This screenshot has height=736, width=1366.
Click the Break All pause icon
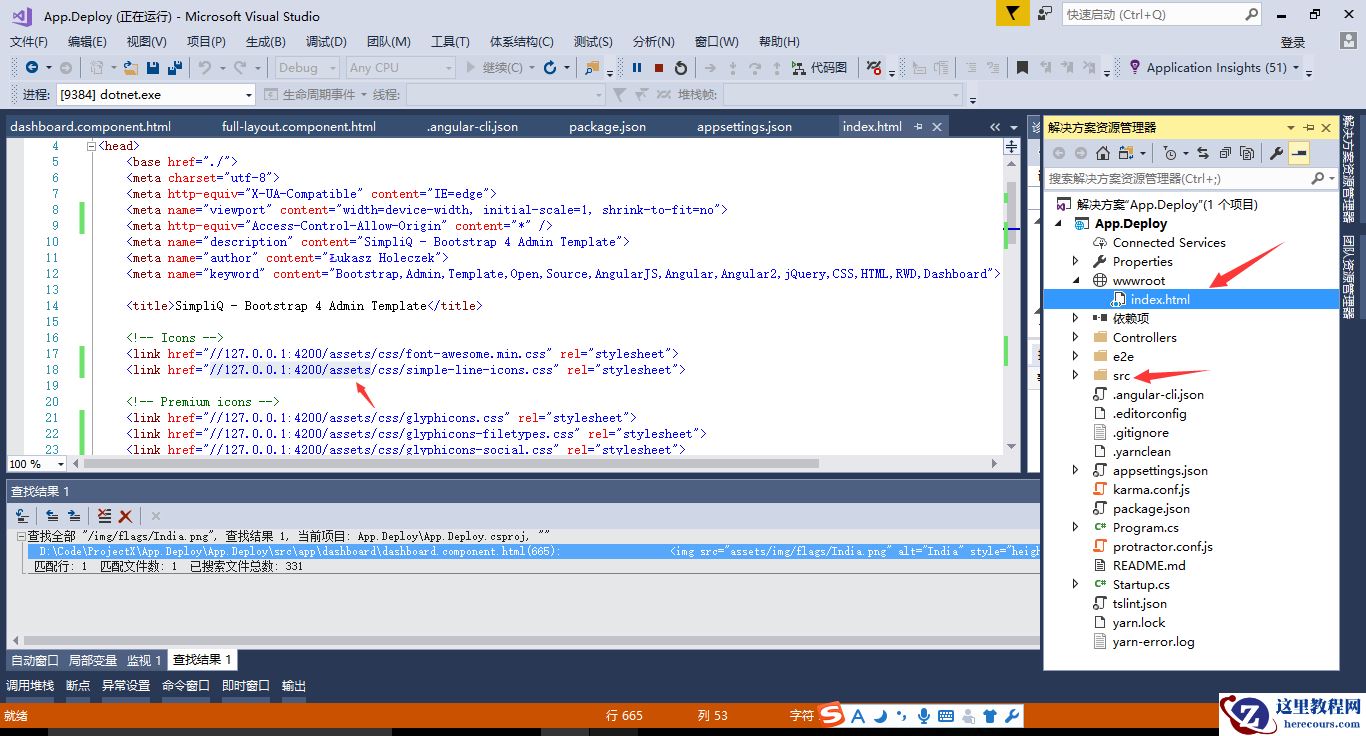click(636, 67)
